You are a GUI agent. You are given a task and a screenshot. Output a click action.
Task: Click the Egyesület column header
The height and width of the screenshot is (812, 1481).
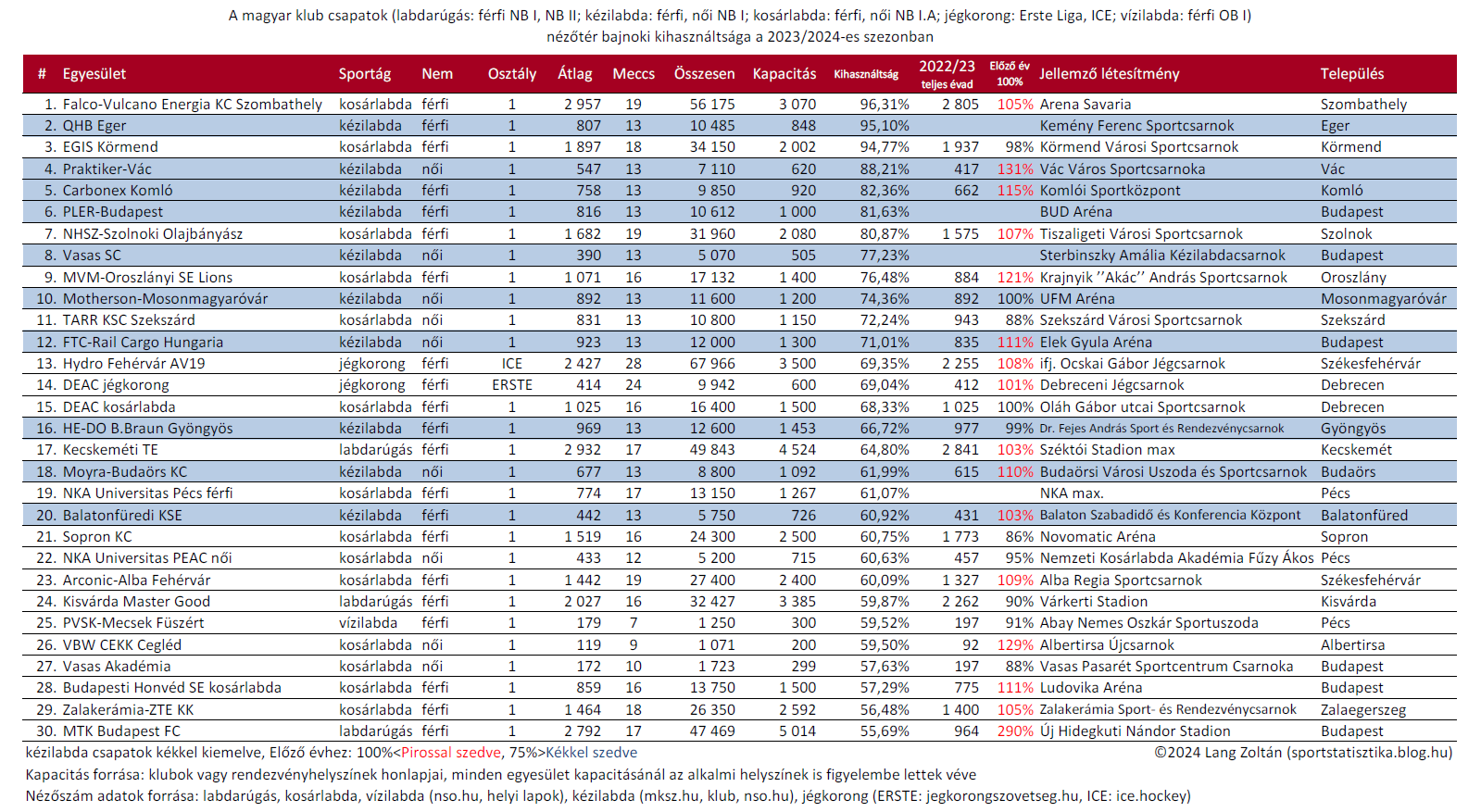[x=94, y=74]
